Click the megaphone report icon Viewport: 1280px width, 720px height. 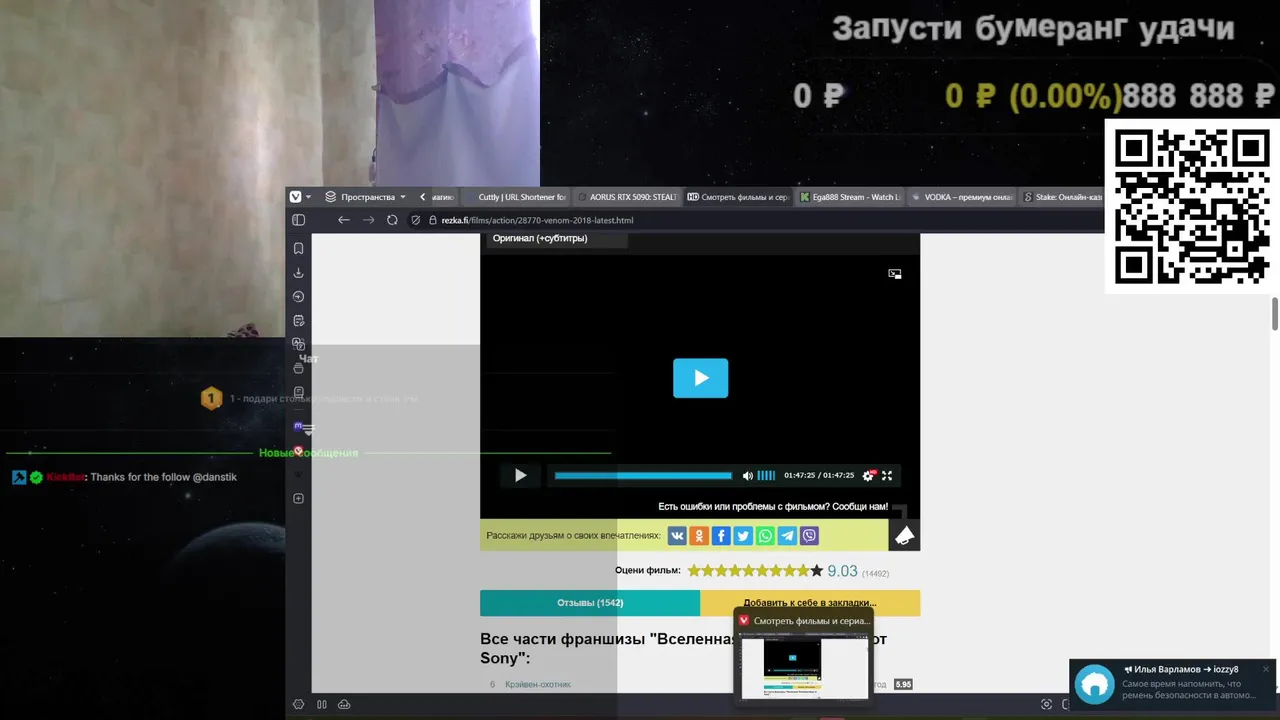pyautogui.click(x=904, y=536)
